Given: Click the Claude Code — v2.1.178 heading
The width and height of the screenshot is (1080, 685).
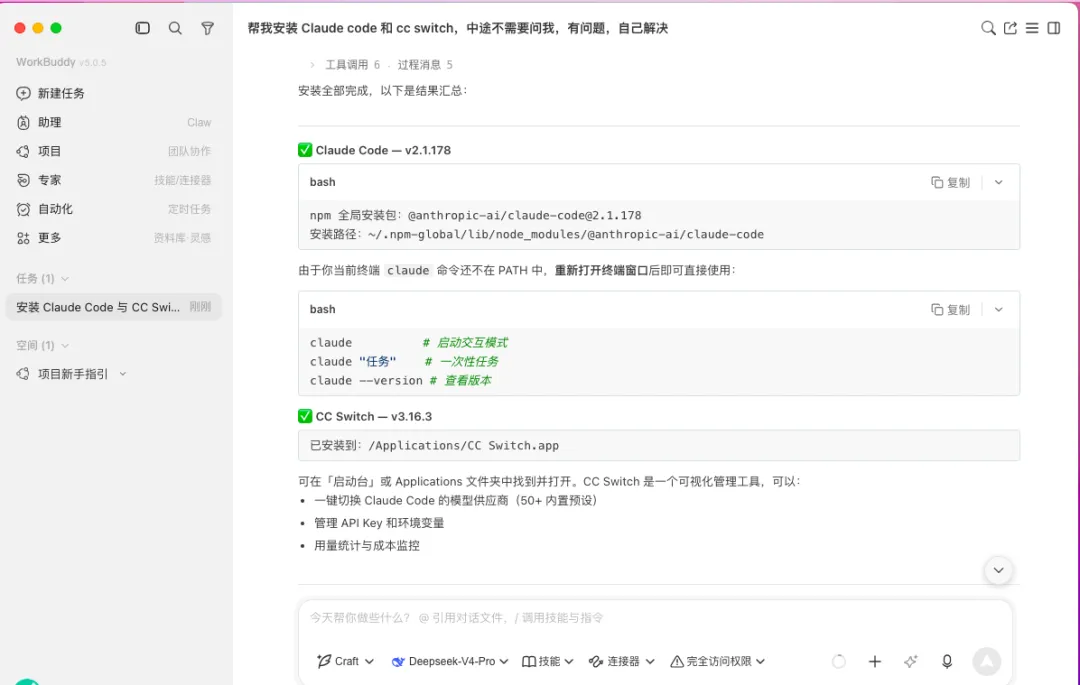Looking at the screenshot, I should coord(383,150).
